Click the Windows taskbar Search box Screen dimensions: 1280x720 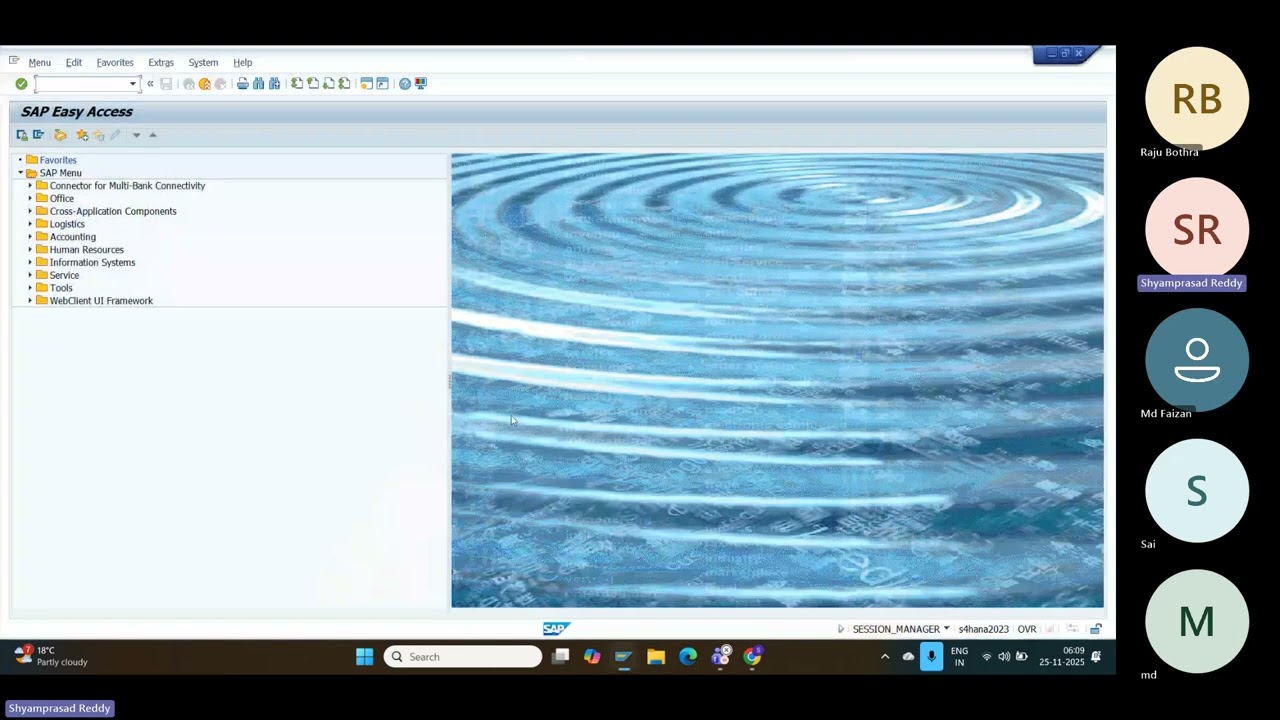(x=463, y=657)
